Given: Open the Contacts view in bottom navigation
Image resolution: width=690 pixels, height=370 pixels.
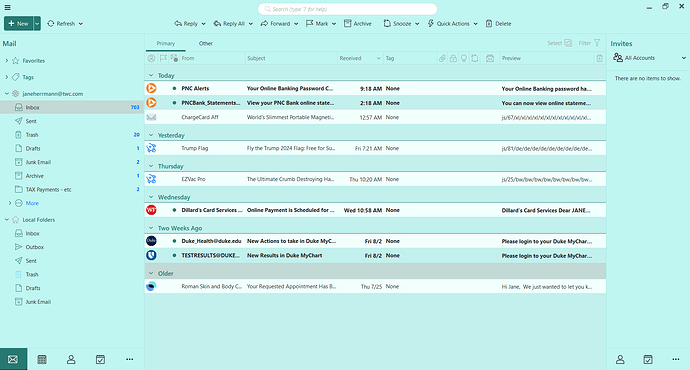Looking at the screenshot, I should point(71,359).
